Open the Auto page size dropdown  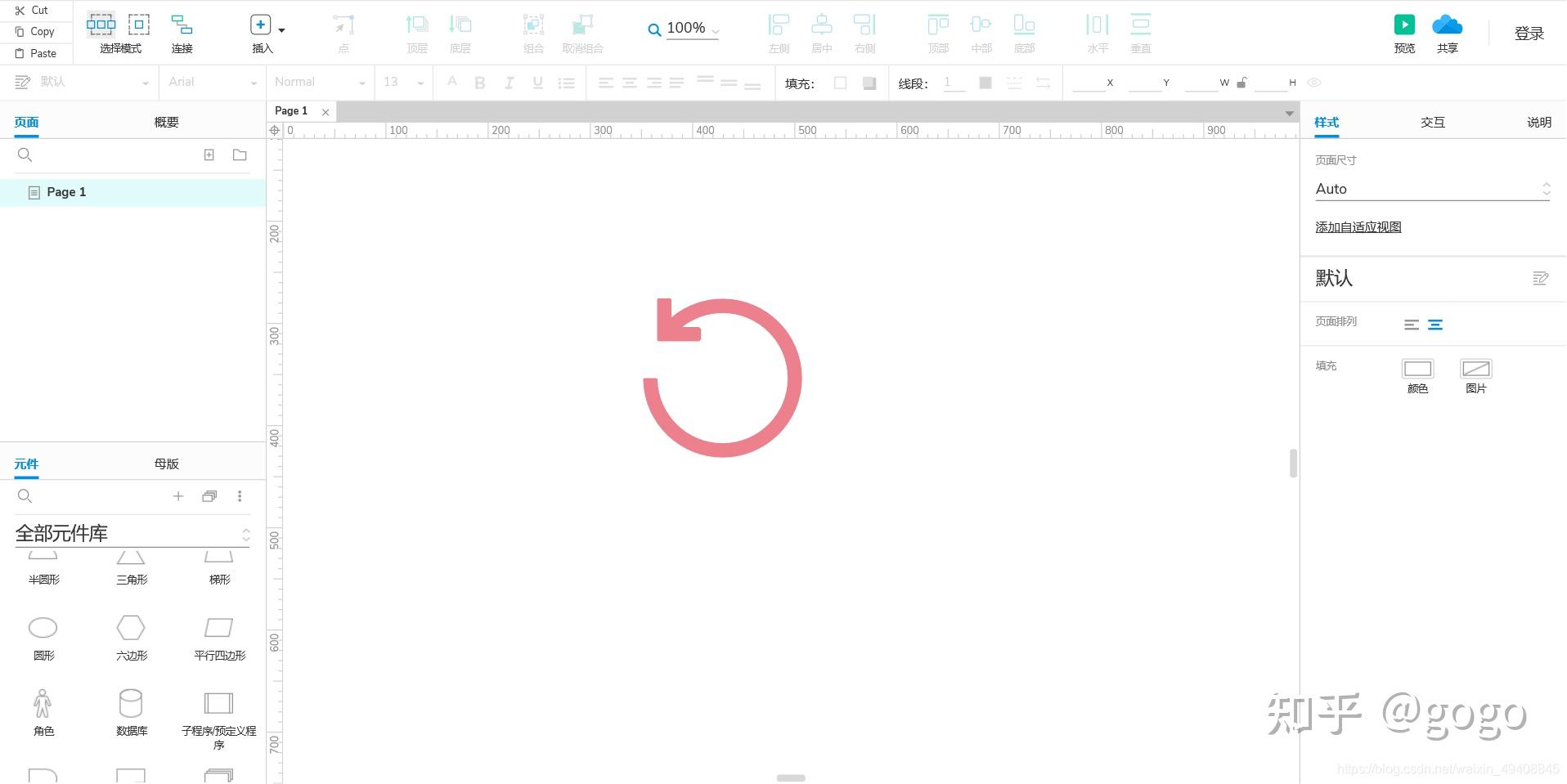tap(1433, 189)
